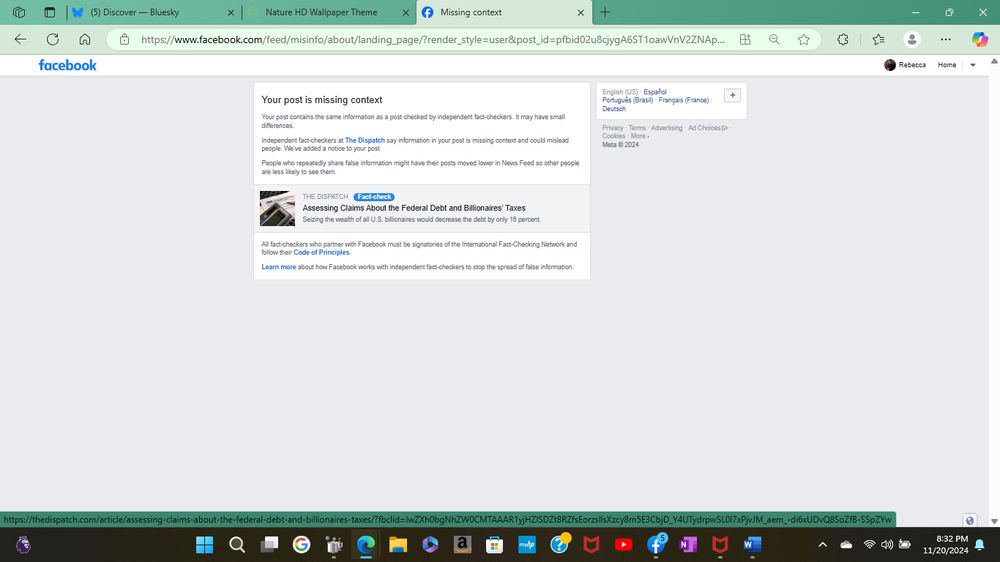Open the Code of Principles link
The height and width of the screenshot is (562, 1000).
[321, 253]
